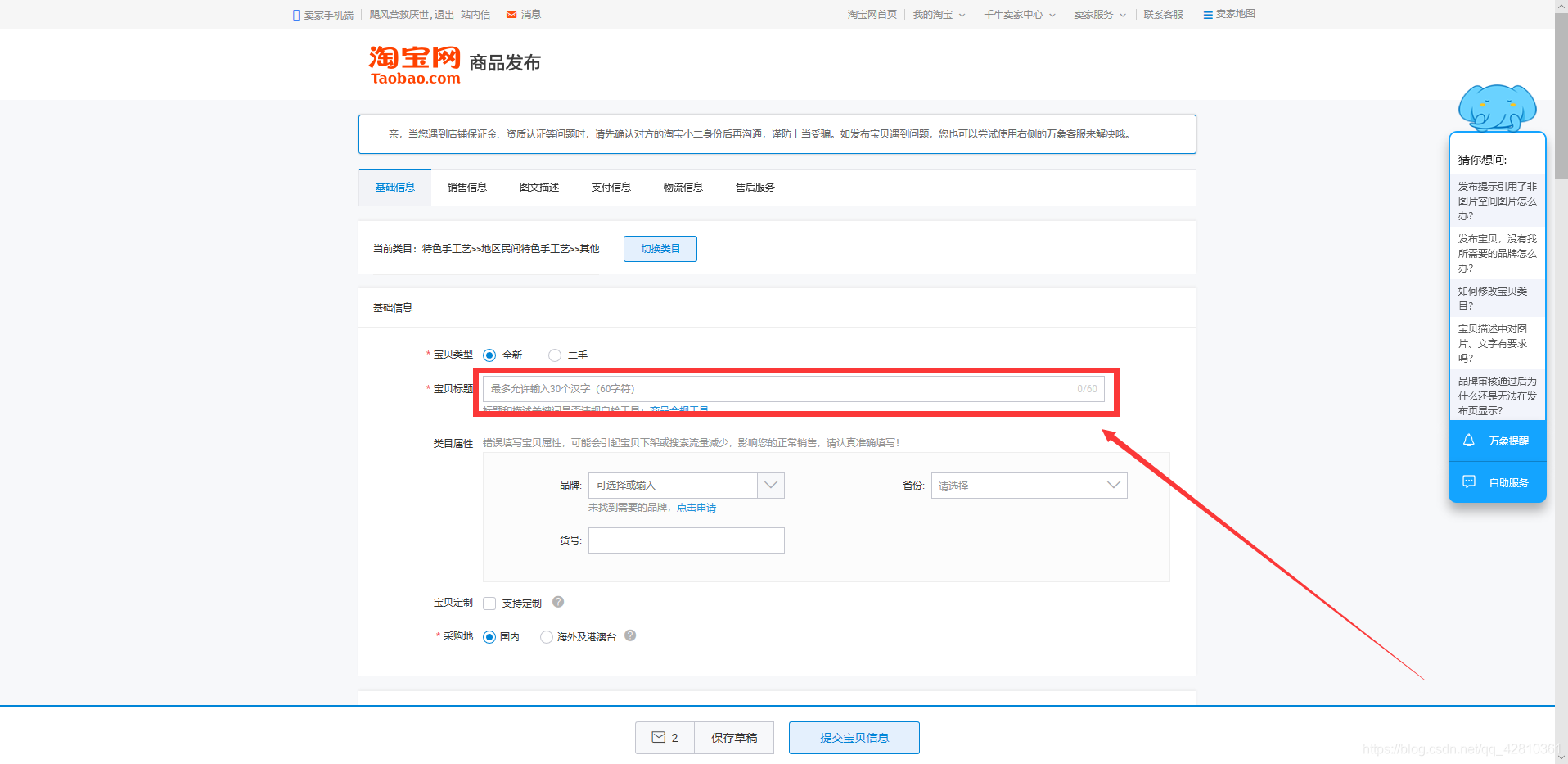Enable the 支持定制 checkbox

tap(489, 604)
